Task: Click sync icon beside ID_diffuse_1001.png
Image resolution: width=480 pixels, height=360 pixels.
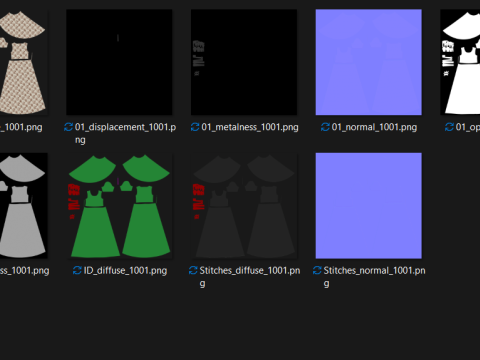Action: (x=77, y=270)
